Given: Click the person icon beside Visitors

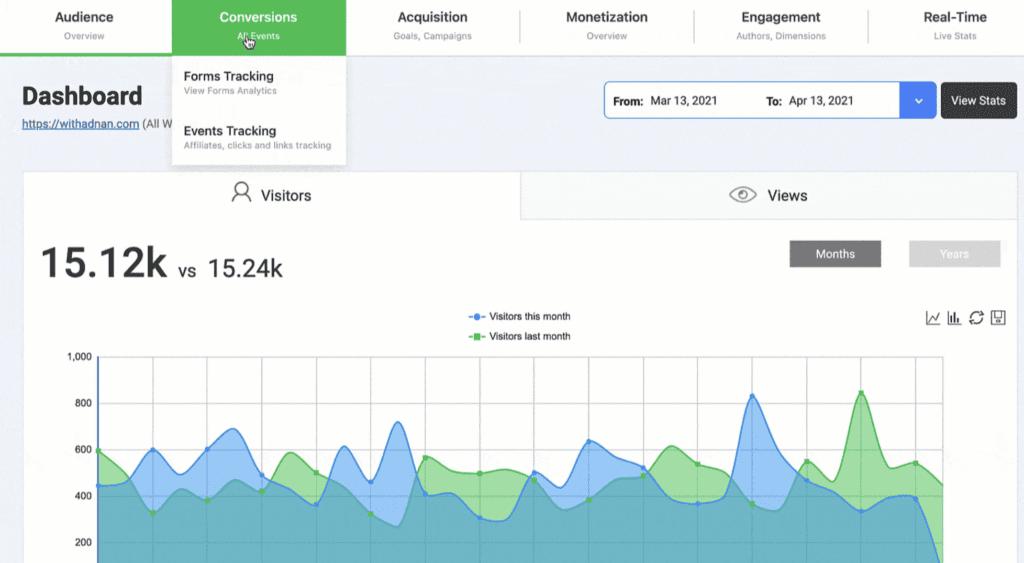Looking at the screenshot, I should click(x=241, y=193).
